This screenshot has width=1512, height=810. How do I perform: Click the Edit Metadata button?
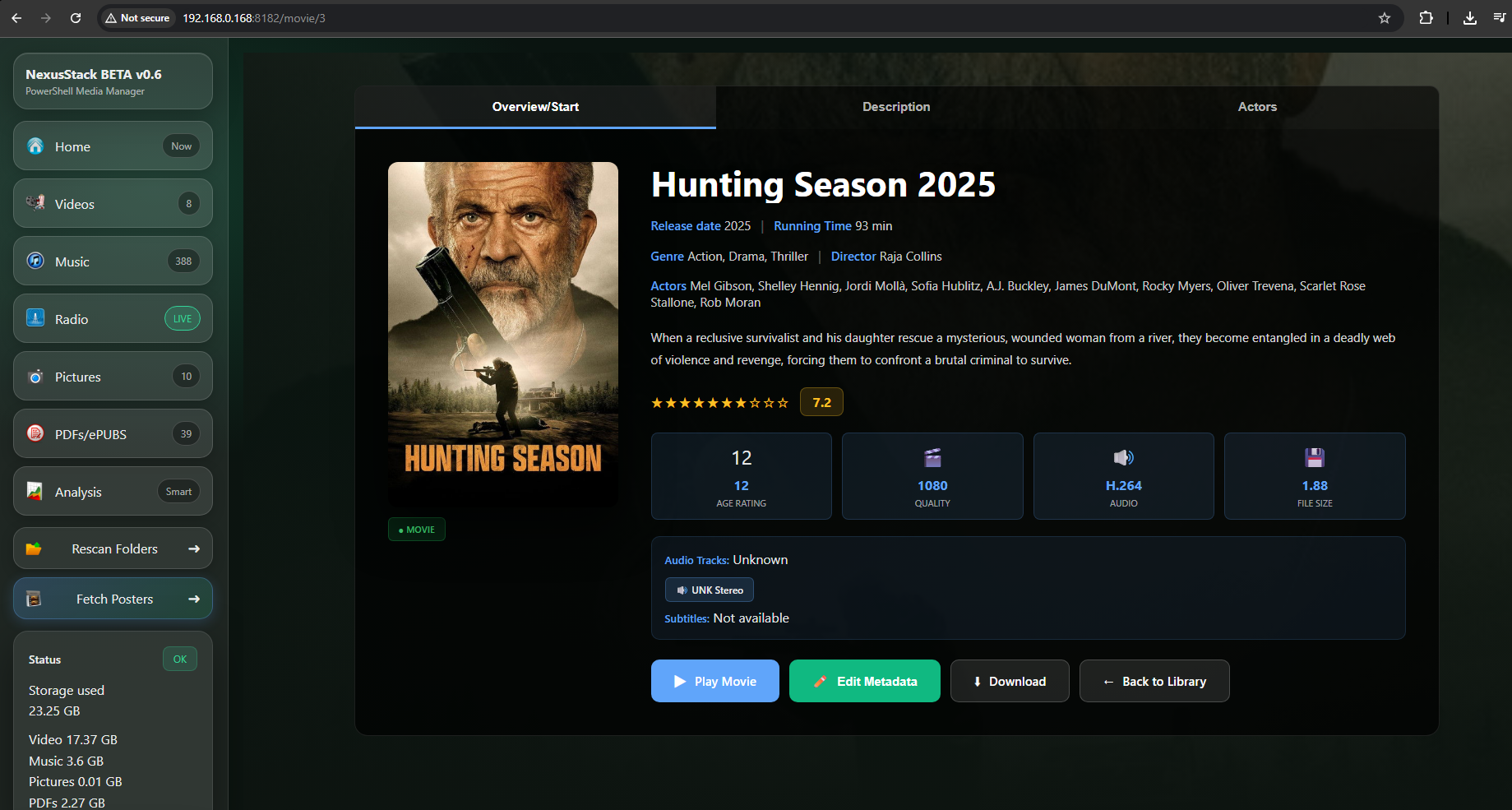point(864,681)
